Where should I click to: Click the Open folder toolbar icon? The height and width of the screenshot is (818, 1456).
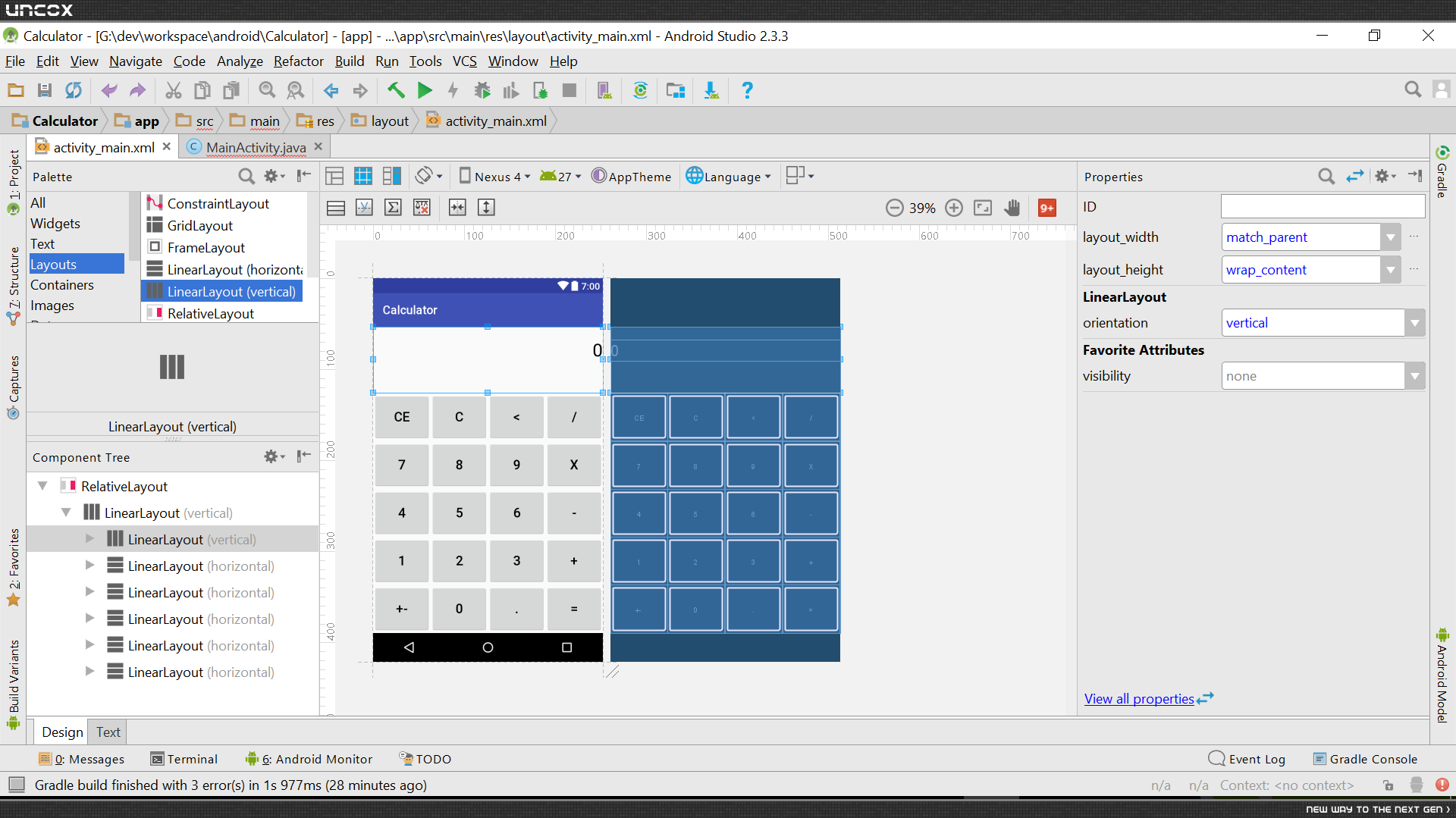(15, 90)
